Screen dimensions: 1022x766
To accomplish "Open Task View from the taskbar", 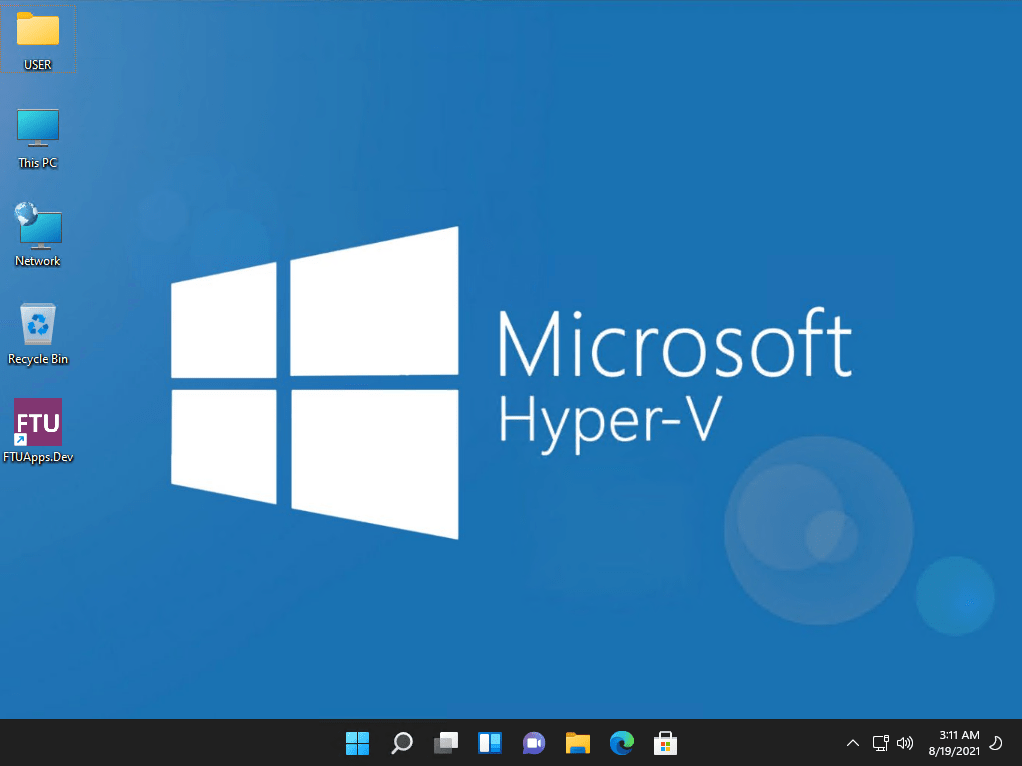I will click(x=446, y=743).
